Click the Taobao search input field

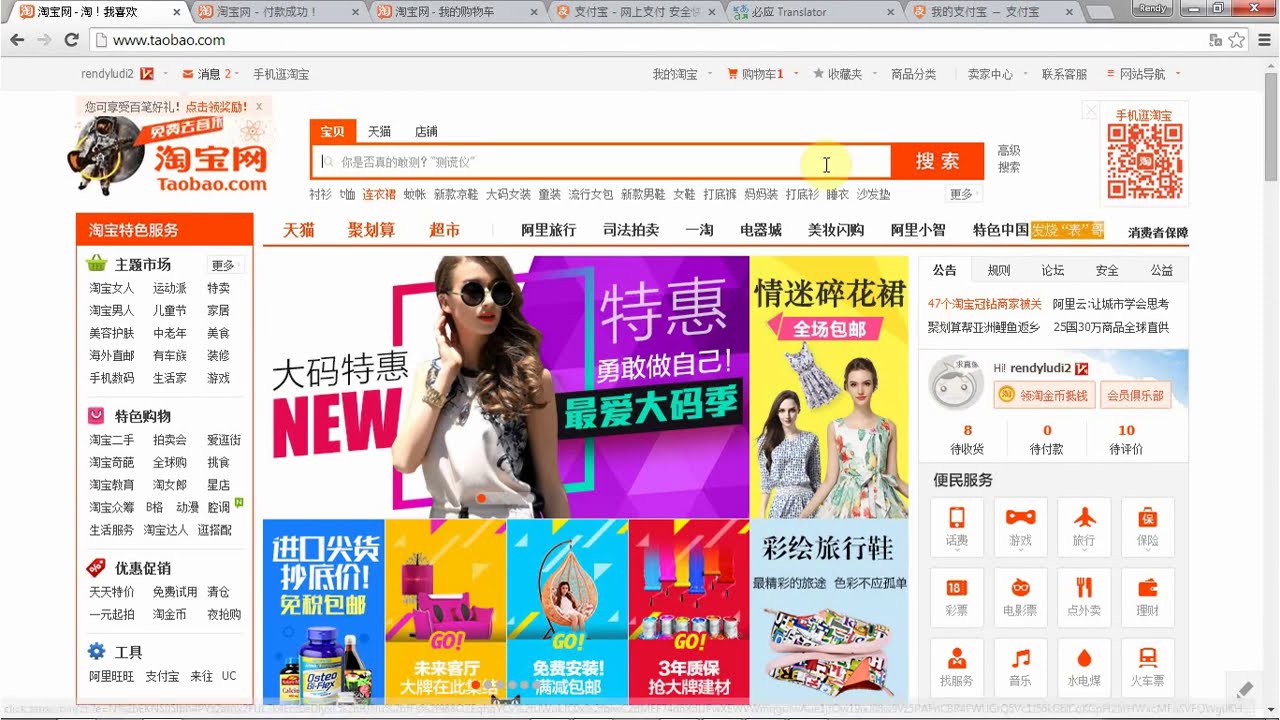(x=601, y=161)
